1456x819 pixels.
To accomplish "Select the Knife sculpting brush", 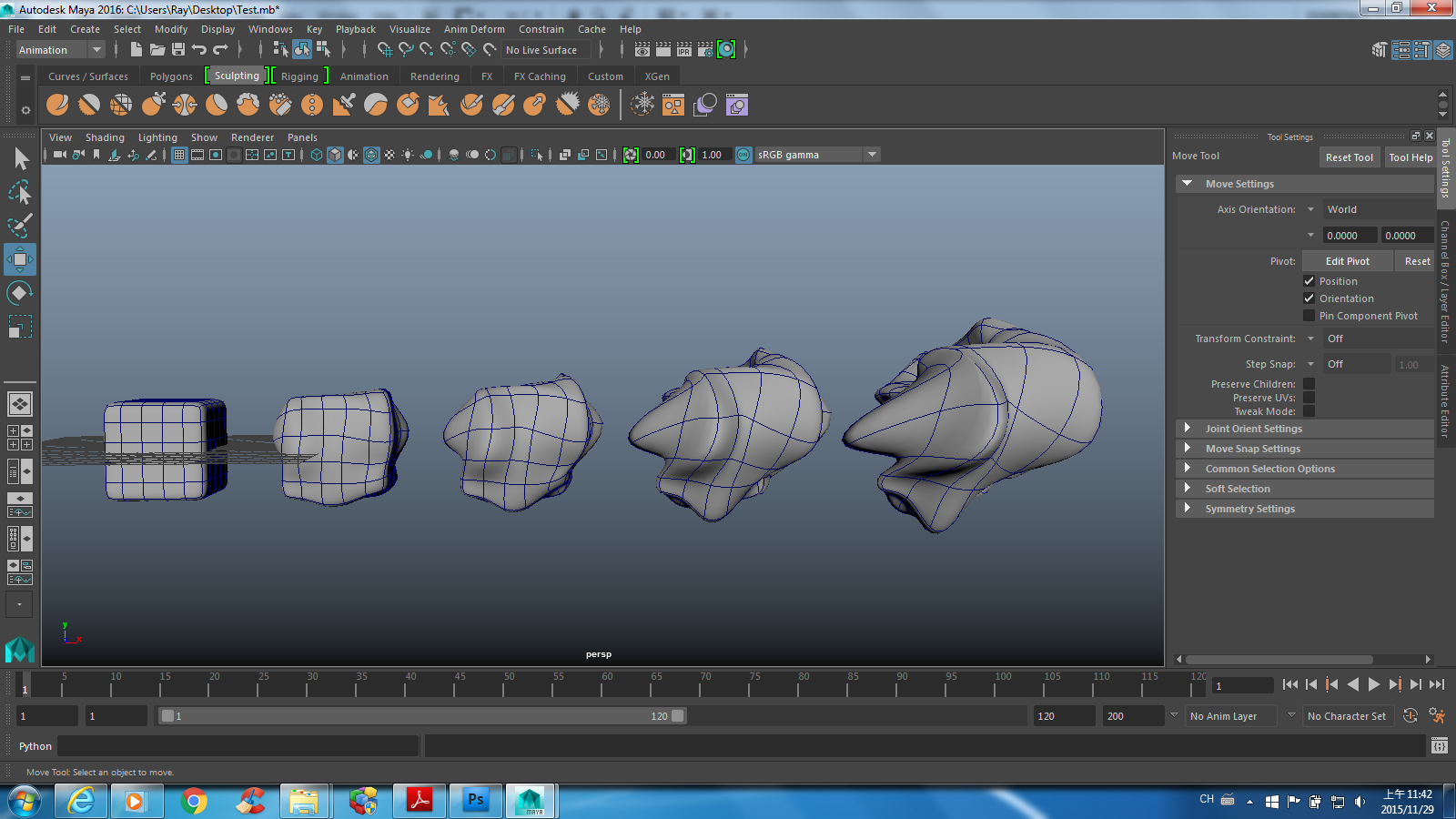I will (471, 105).
